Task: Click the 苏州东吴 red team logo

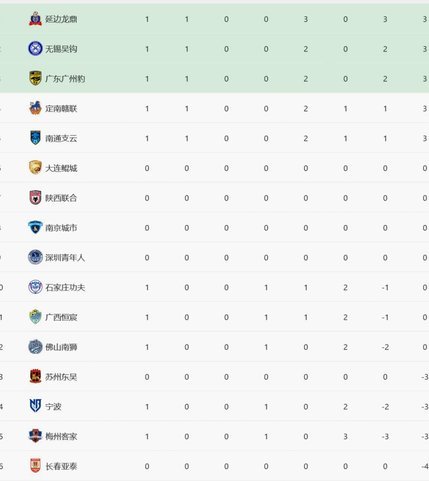Action: [35, 376]
